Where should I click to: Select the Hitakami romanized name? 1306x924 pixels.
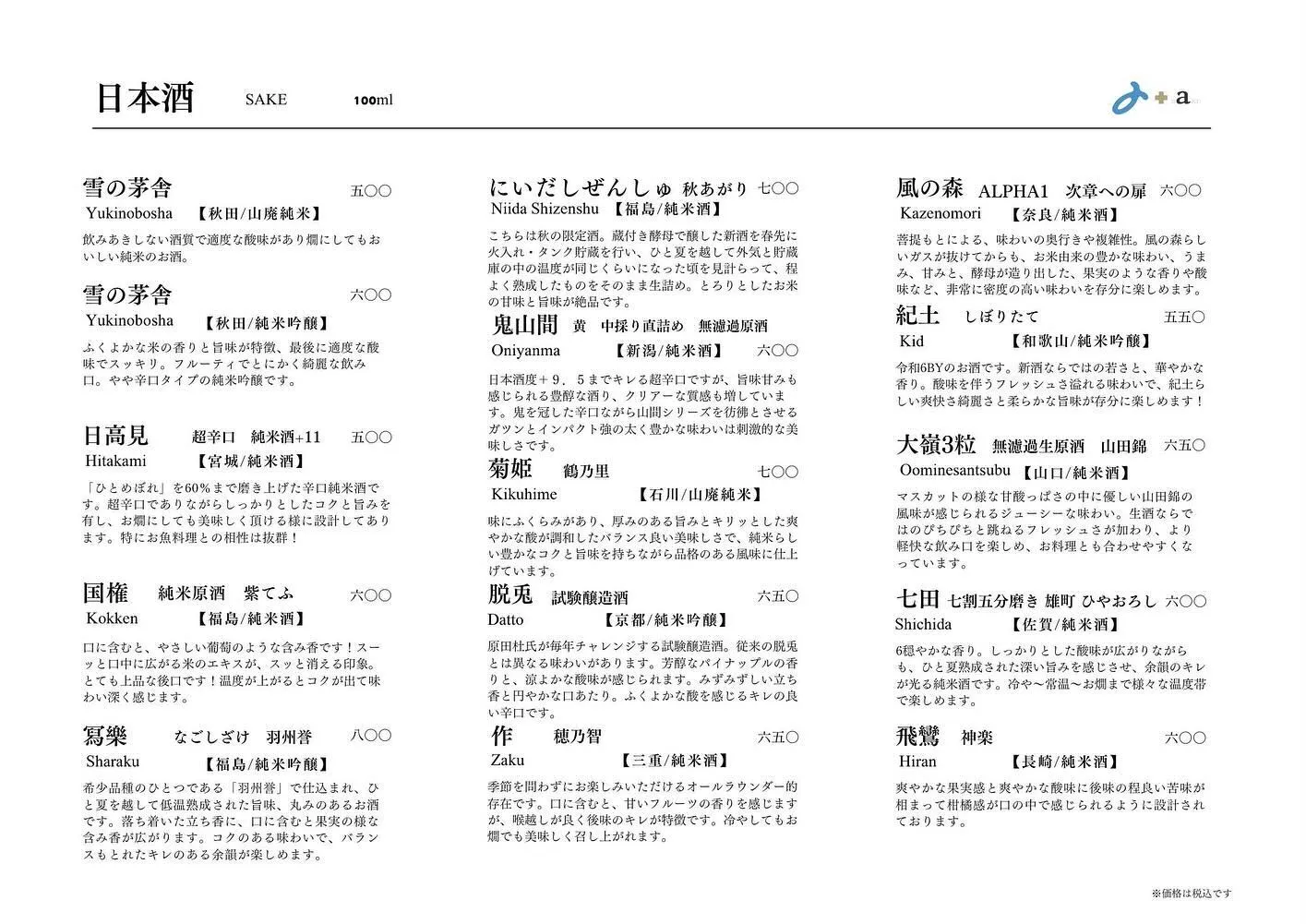(116, 461)
